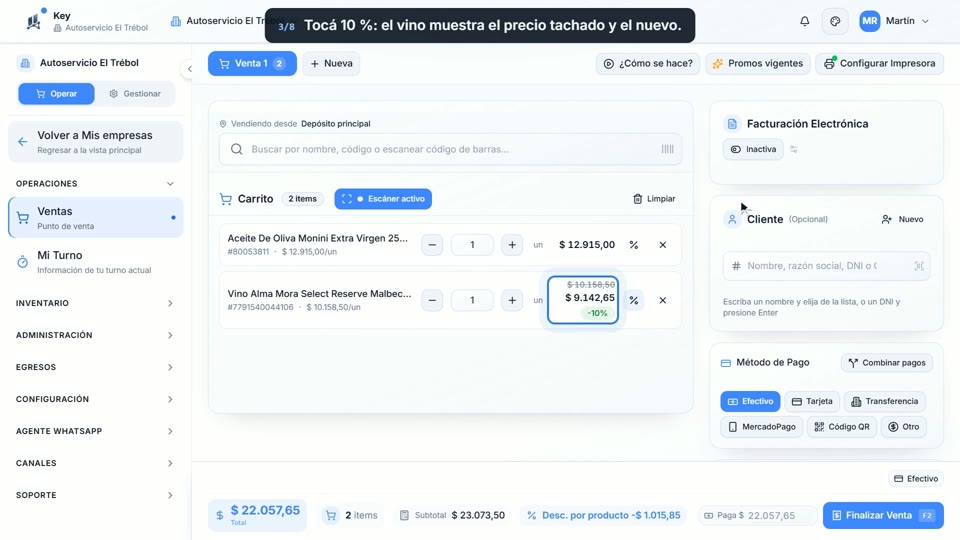Select Otro payment method
The height and width of the screenshot is (540, 960).
click(x=904, y=427)
